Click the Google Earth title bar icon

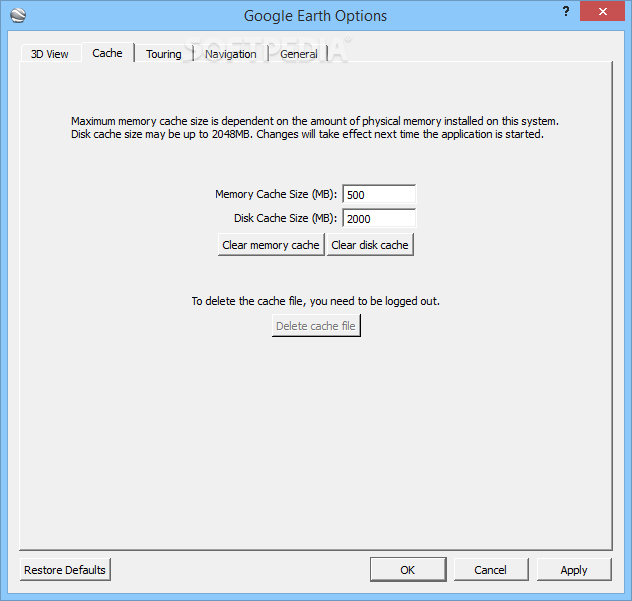[x=18, y=16]
